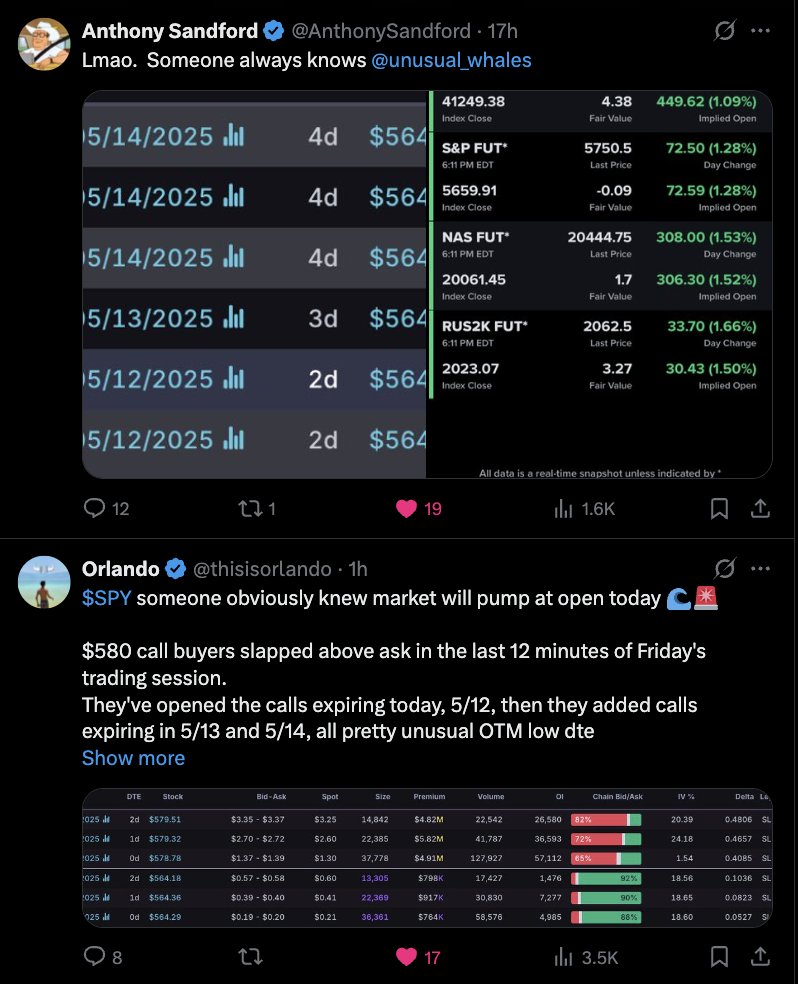
Task: Reply to Anthony Sandford's tweet
Action: pyautogui.click(x=106, y=508)
